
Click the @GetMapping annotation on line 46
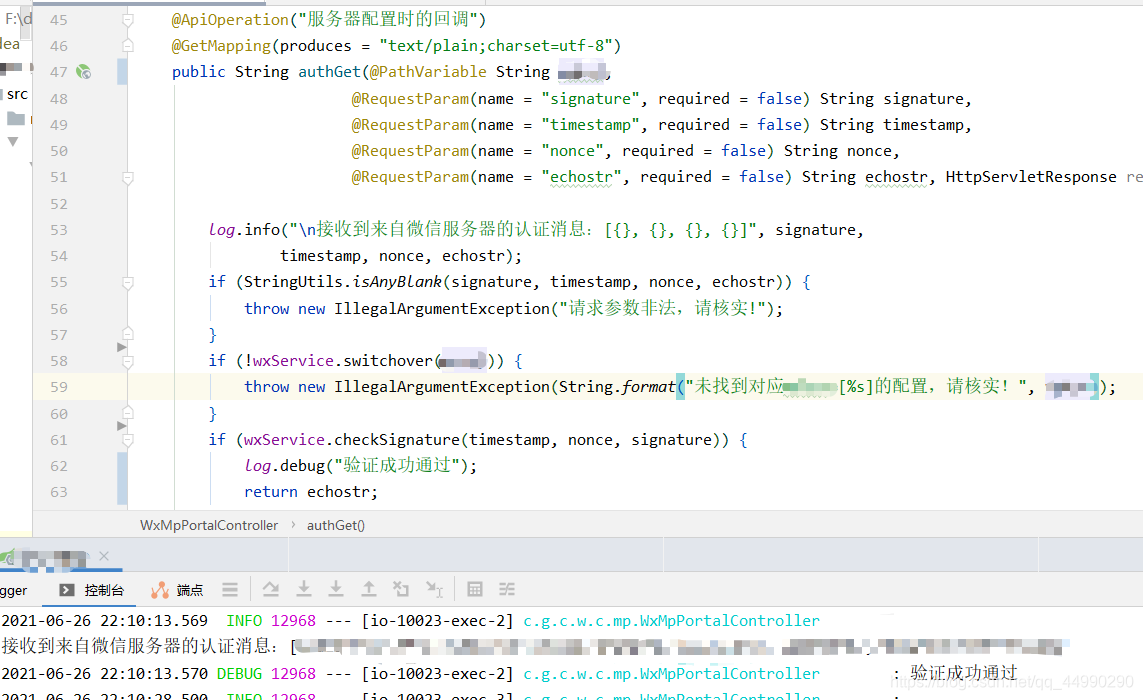tap(221, 46)
